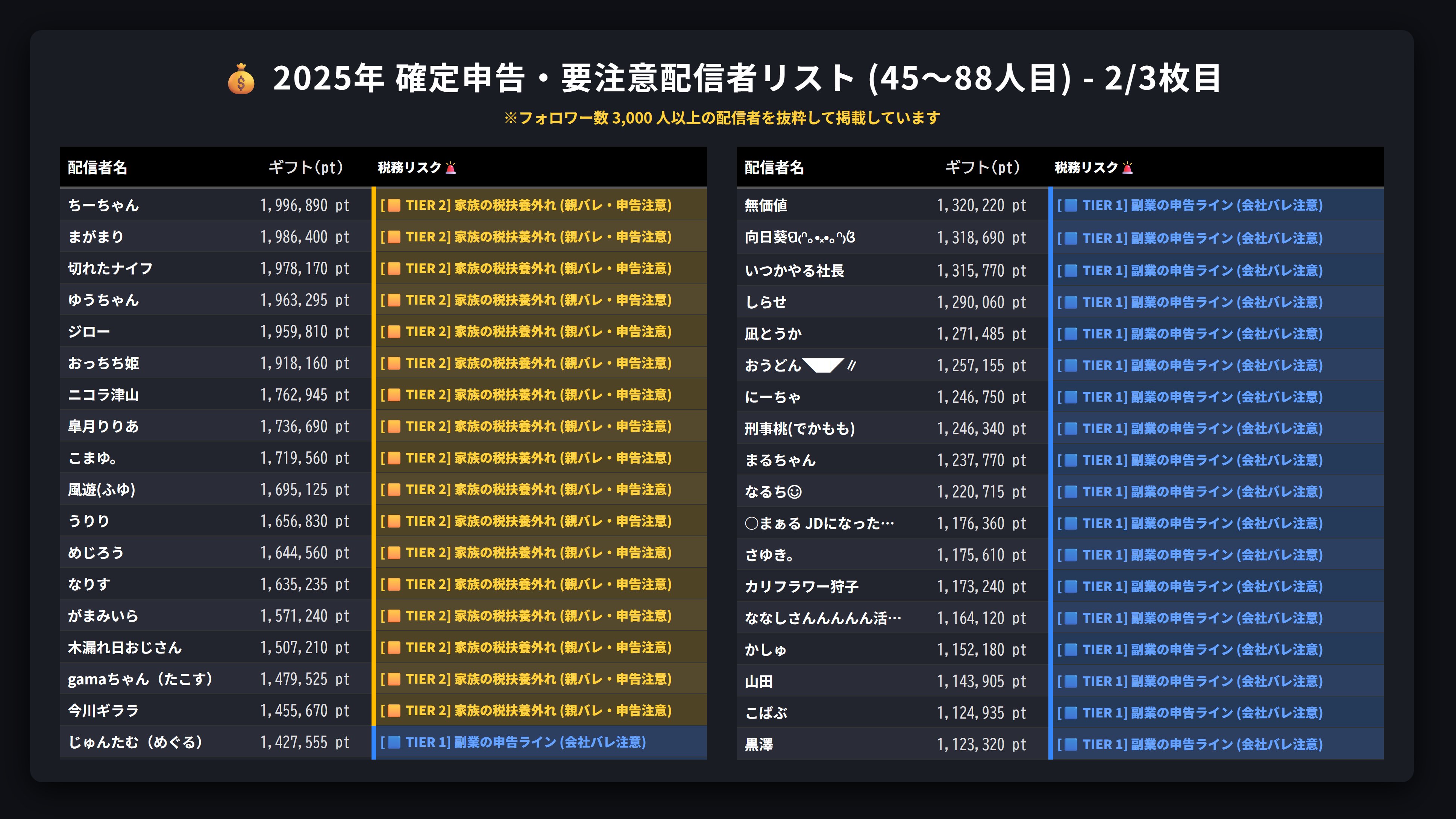Click blue TIER 1 square in 黒澤 row
Viewport: 1456px width, 819px height.
[x=1071, y=745]
